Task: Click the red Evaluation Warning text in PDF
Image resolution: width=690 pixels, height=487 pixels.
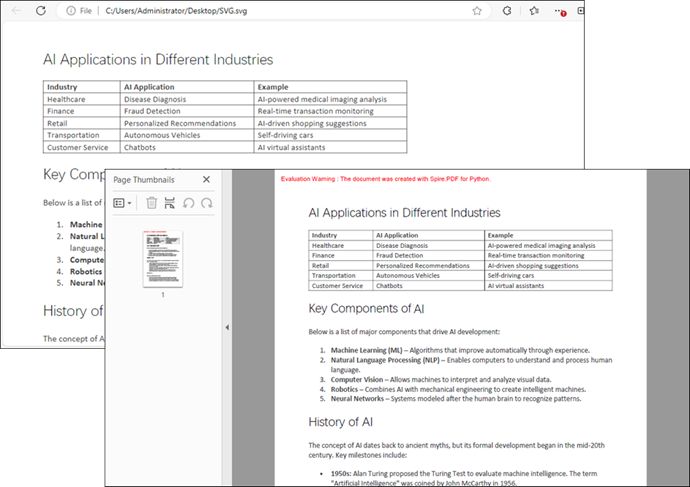Action: click(385, 179)
